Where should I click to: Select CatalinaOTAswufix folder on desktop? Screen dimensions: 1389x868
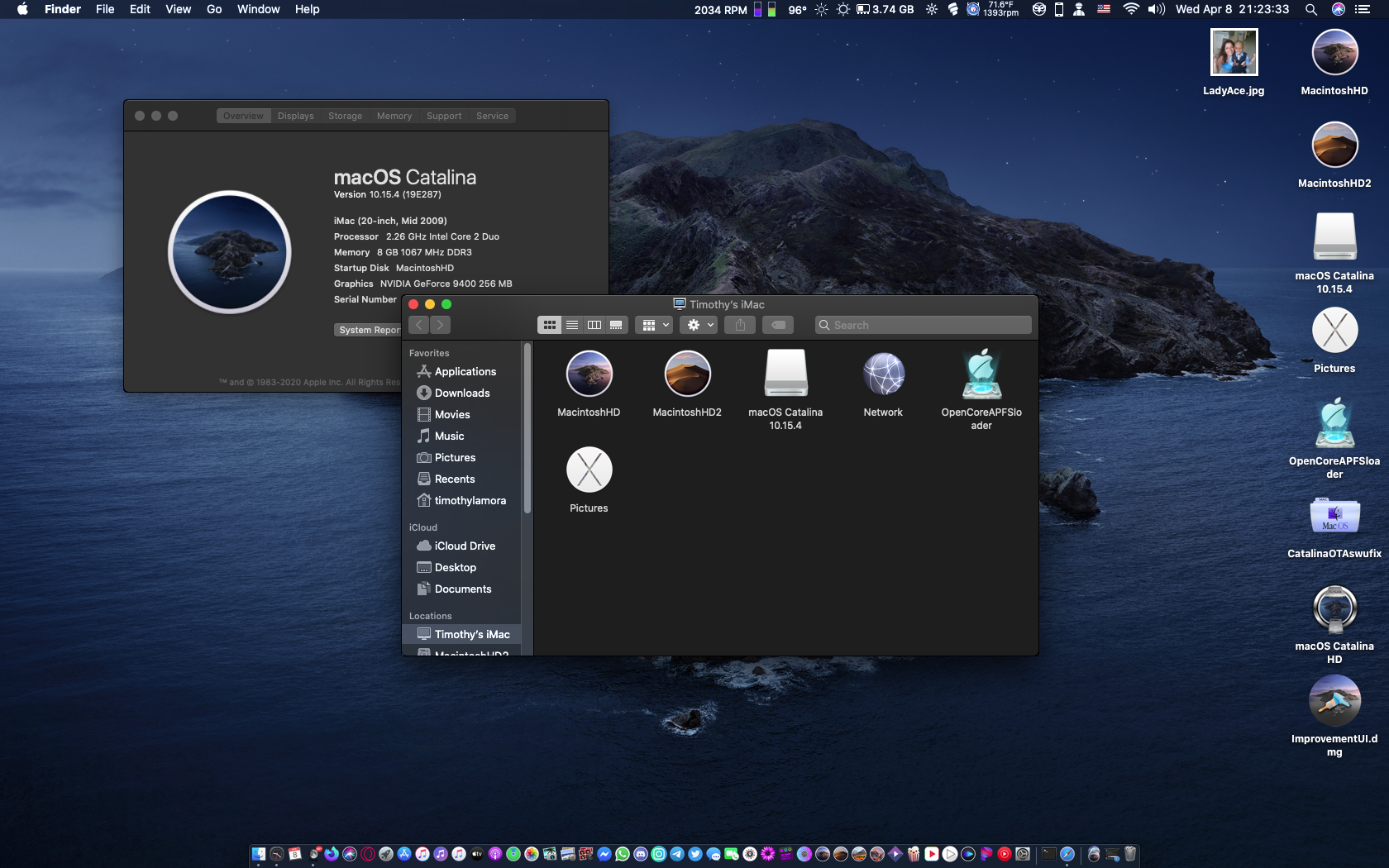pos(1334,515)
